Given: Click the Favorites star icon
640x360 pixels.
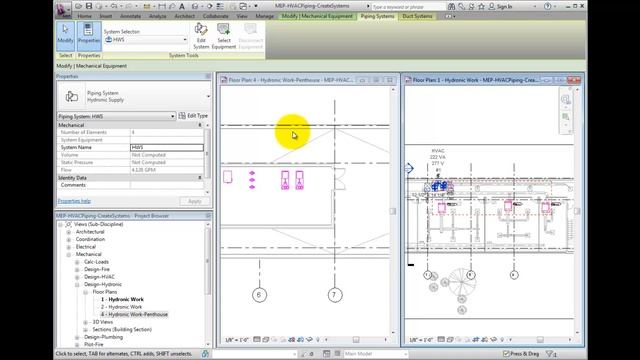Looking at the screenshot, I should click(481, 7).
